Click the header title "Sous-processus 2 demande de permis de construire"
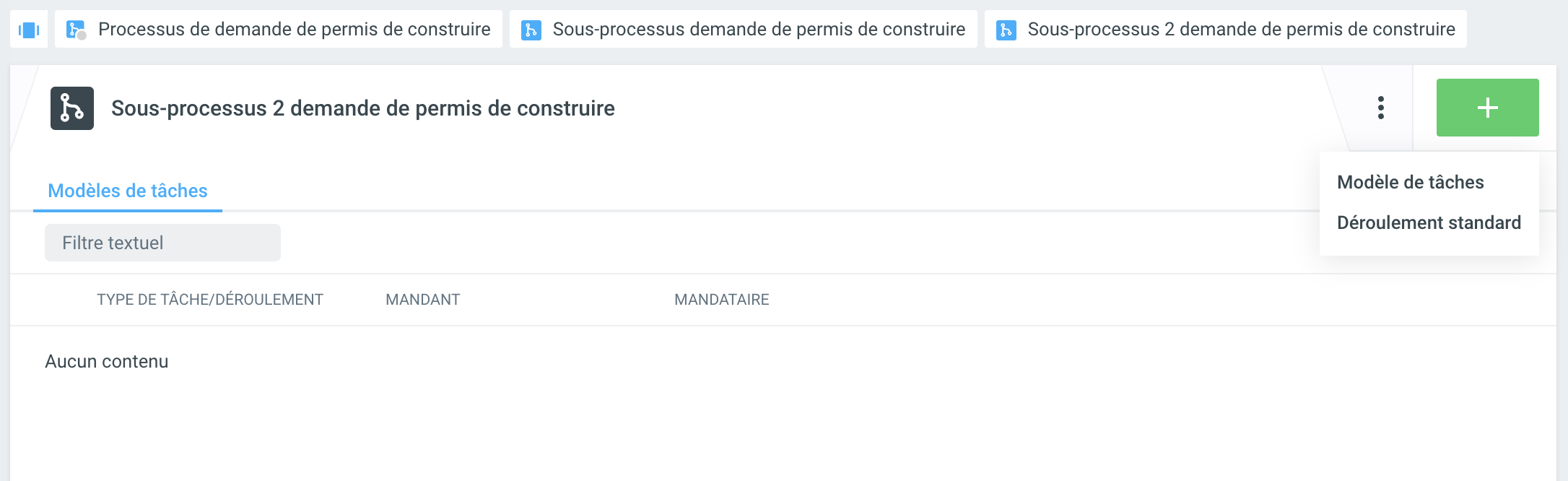Screen dimensions: 1568x481 click(x=363, y=108)
